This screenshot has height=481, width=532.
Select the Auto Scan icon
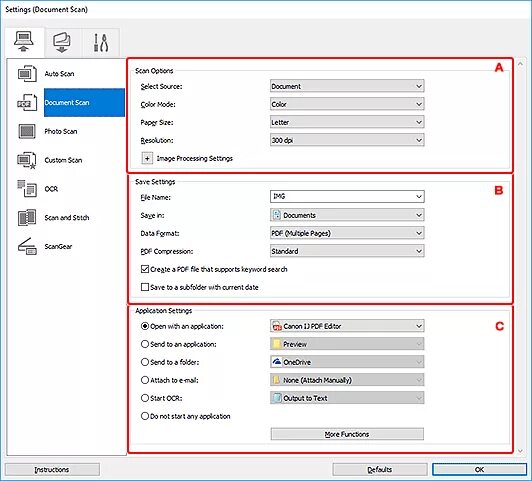27,73
